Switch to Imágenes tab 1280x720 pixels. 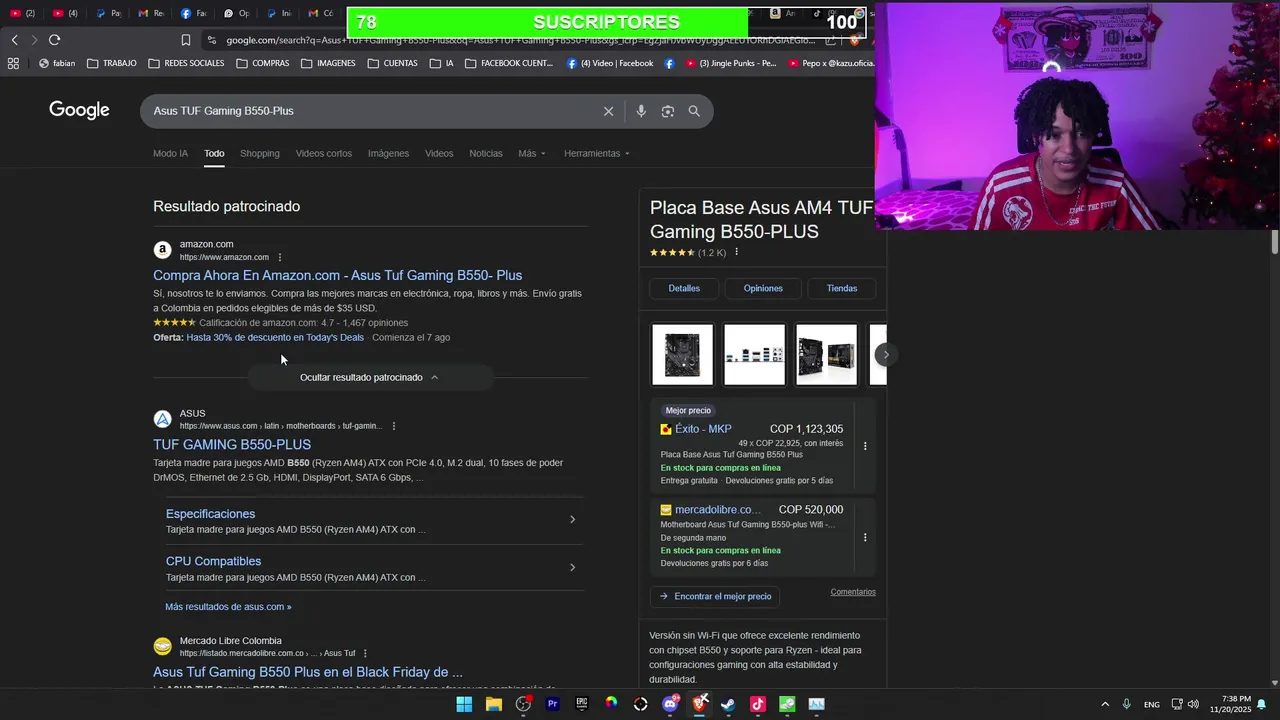tap(388, 153)
